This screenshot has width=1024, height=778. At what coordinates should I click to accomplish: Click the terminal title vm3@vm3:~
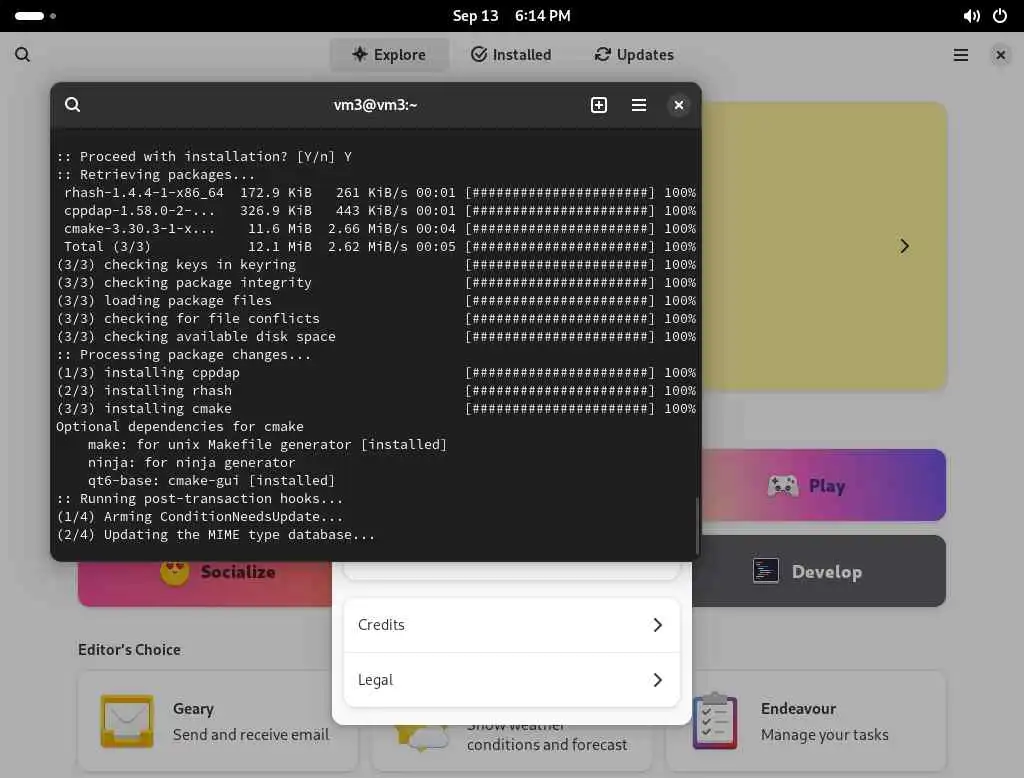tap(376, 105)
